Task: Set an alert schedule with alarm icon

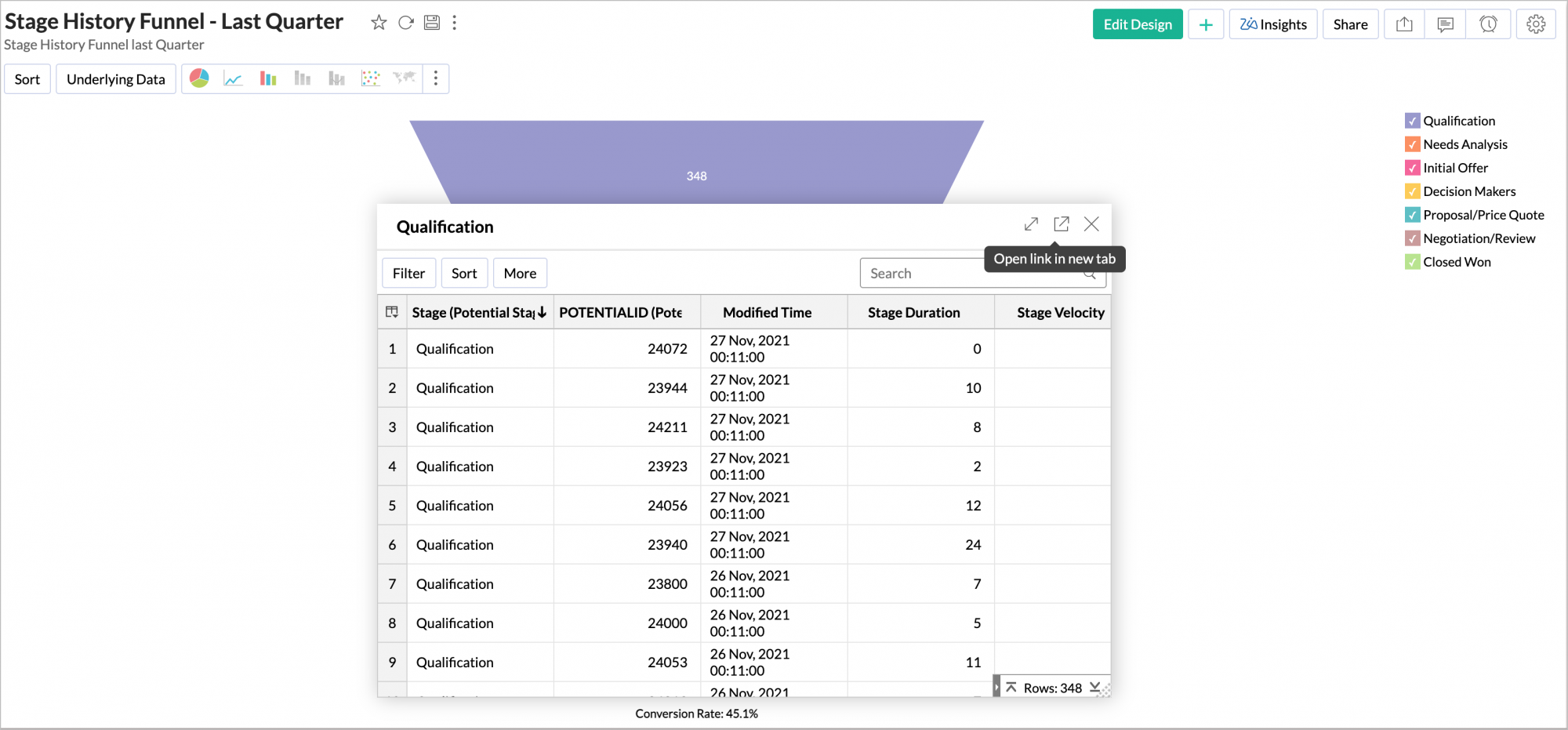Action: point(1488,24)
